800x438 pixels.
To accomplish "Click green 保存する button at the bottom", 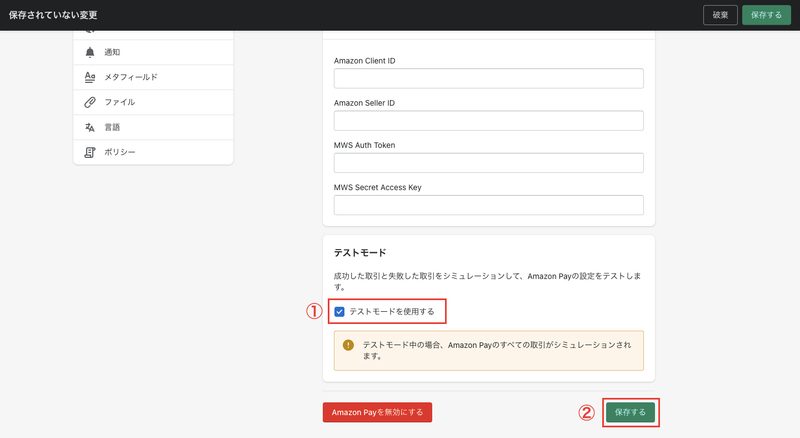I will 630,412.
